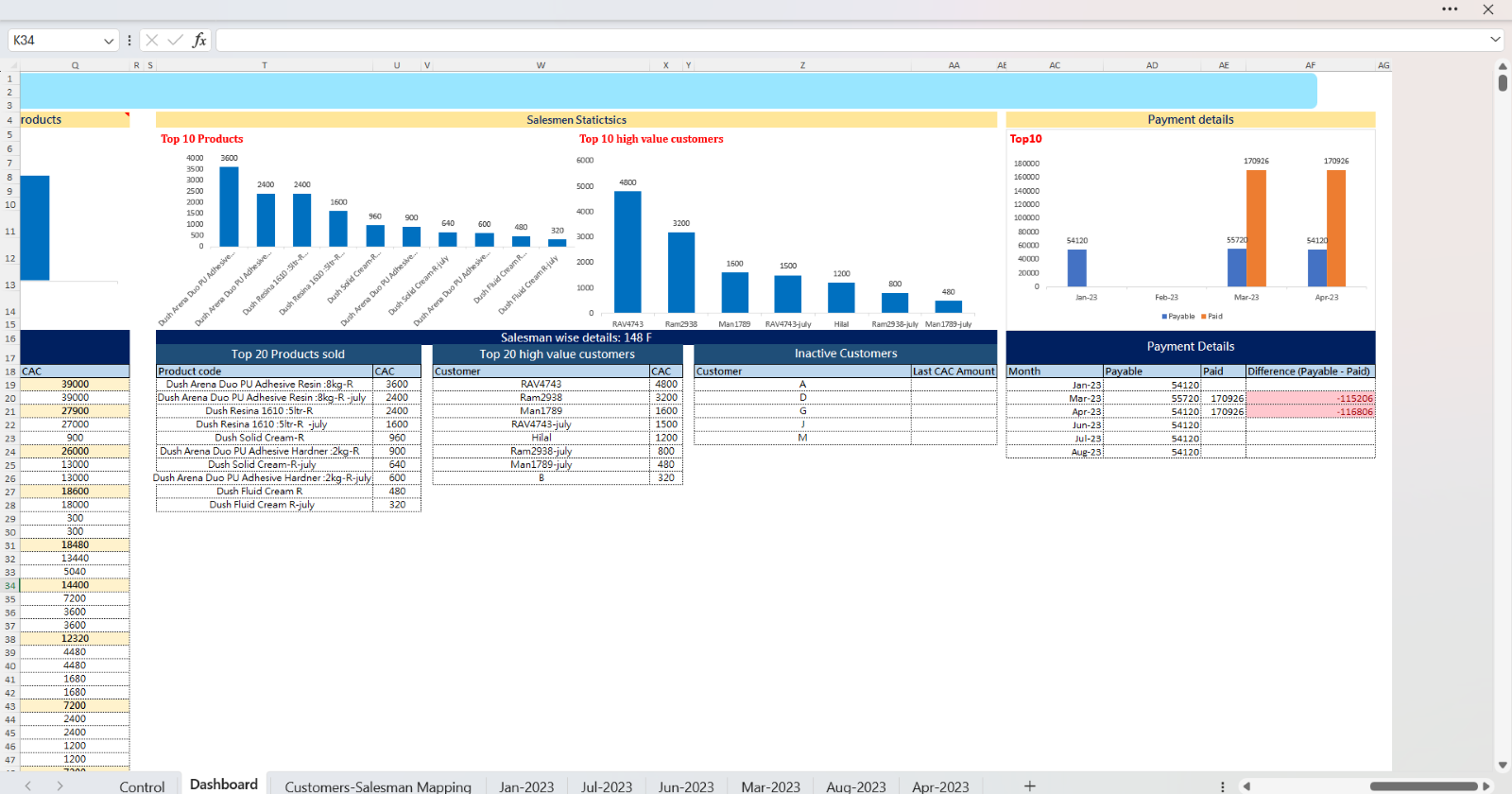Click the formula bar enter checkmark icon

coord(175,40)
